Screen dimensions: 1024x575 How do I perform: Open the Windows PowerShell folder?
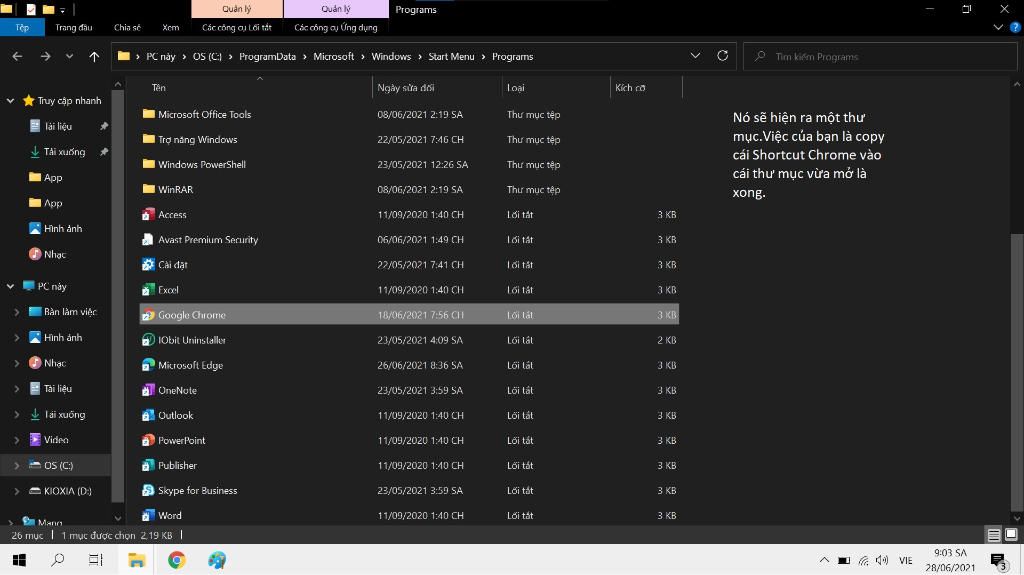[x=194, y=165]
